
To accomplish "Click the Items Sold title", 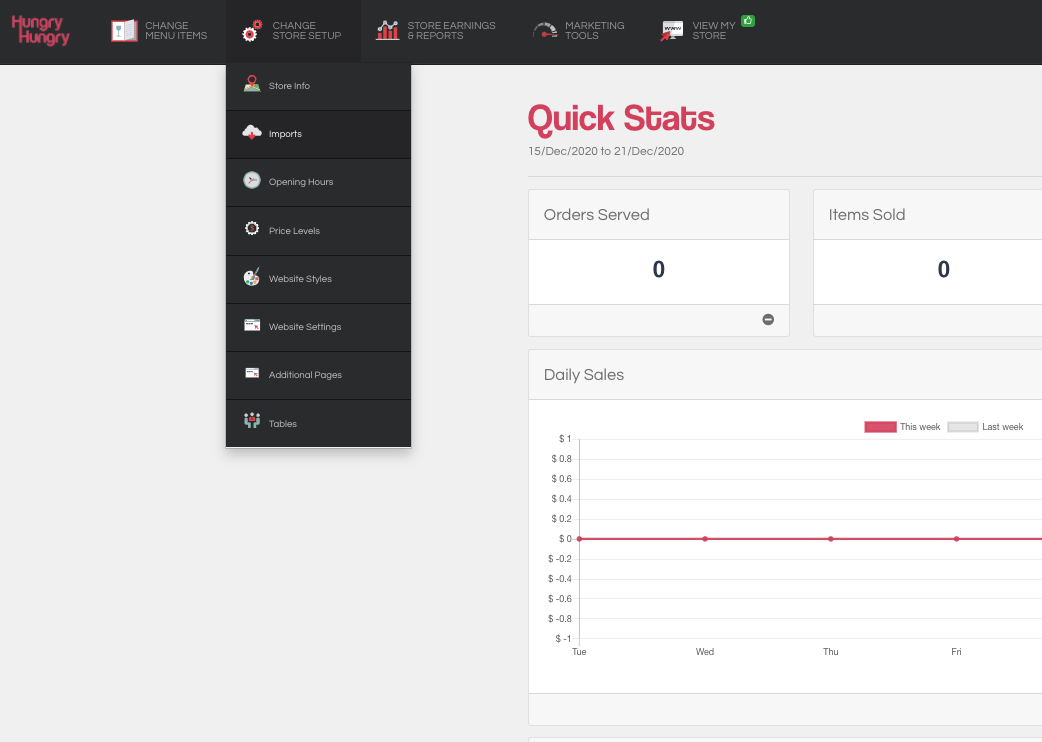I will pyautogui.click(x=867, y=215).
